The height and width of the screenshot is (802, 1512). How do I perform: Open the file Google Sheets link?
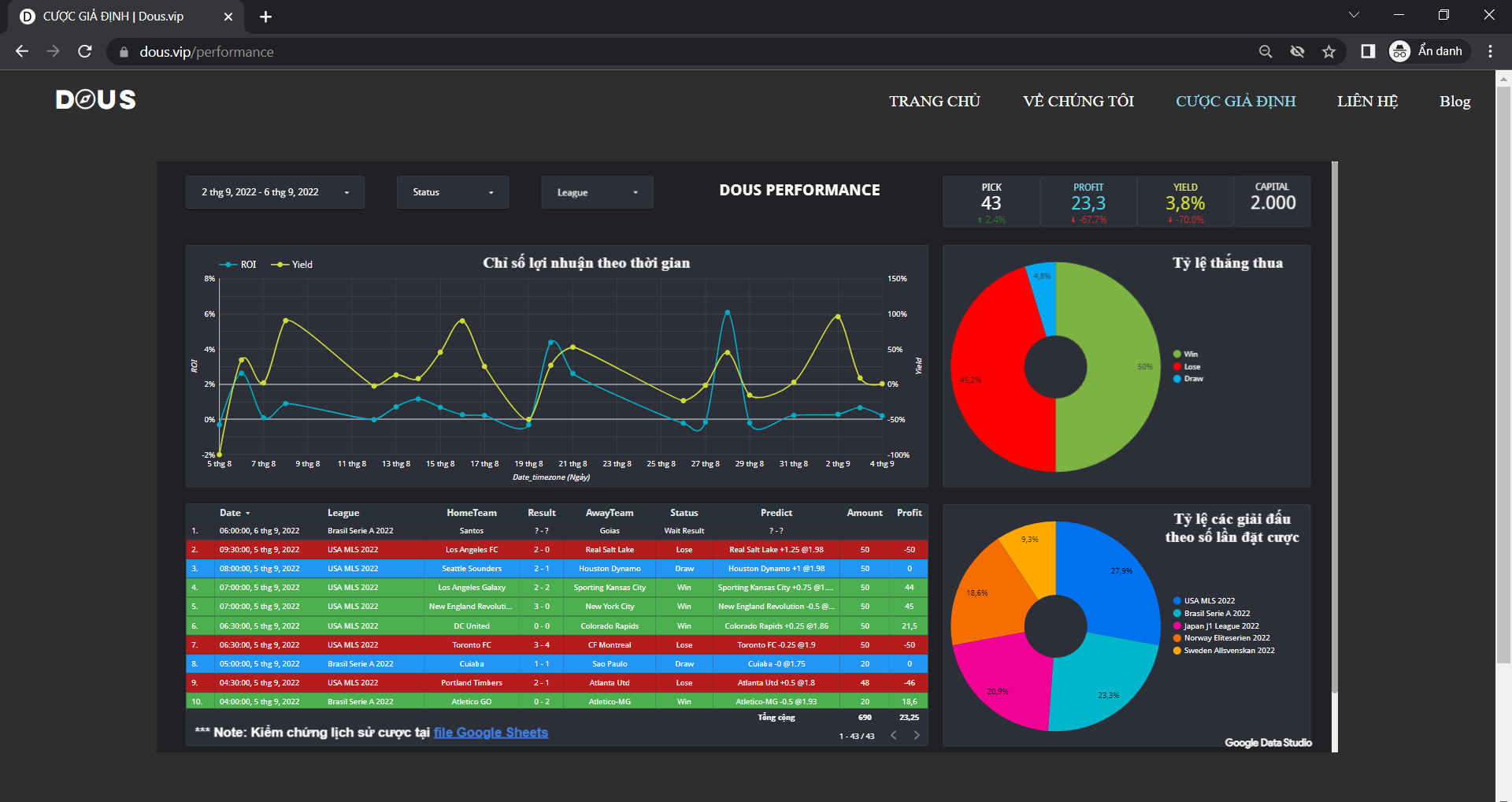tap(491, 733)
